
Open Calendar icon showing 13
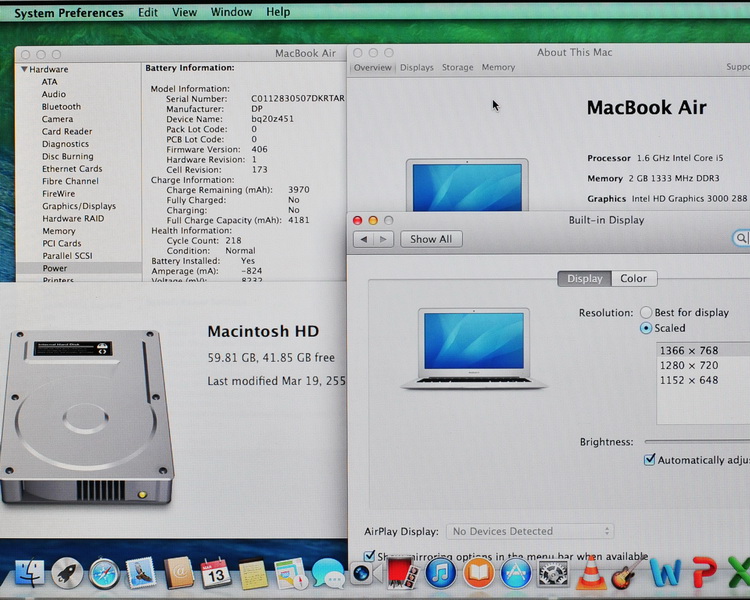[216, 572]
